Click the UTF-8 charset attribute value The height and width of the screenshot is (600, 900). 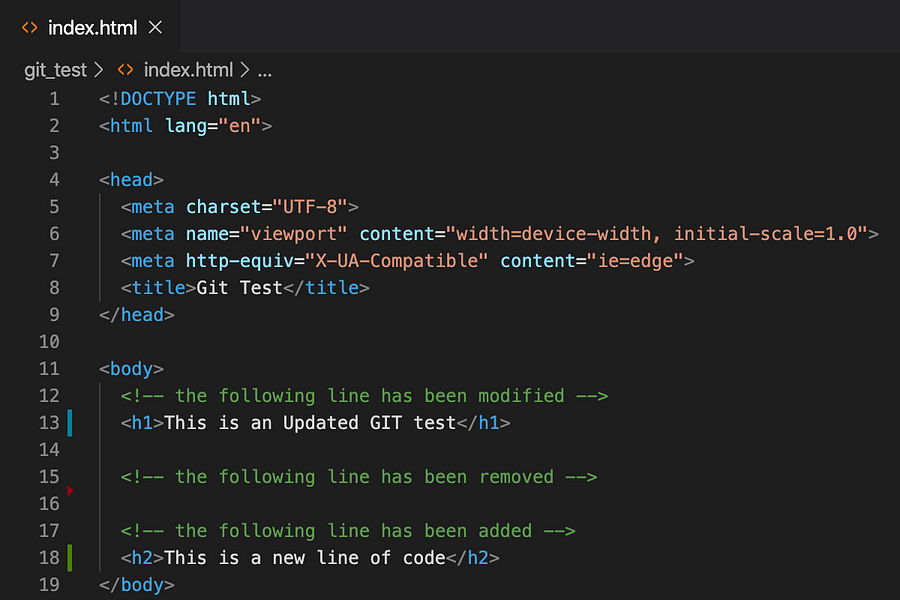(310, 206)
